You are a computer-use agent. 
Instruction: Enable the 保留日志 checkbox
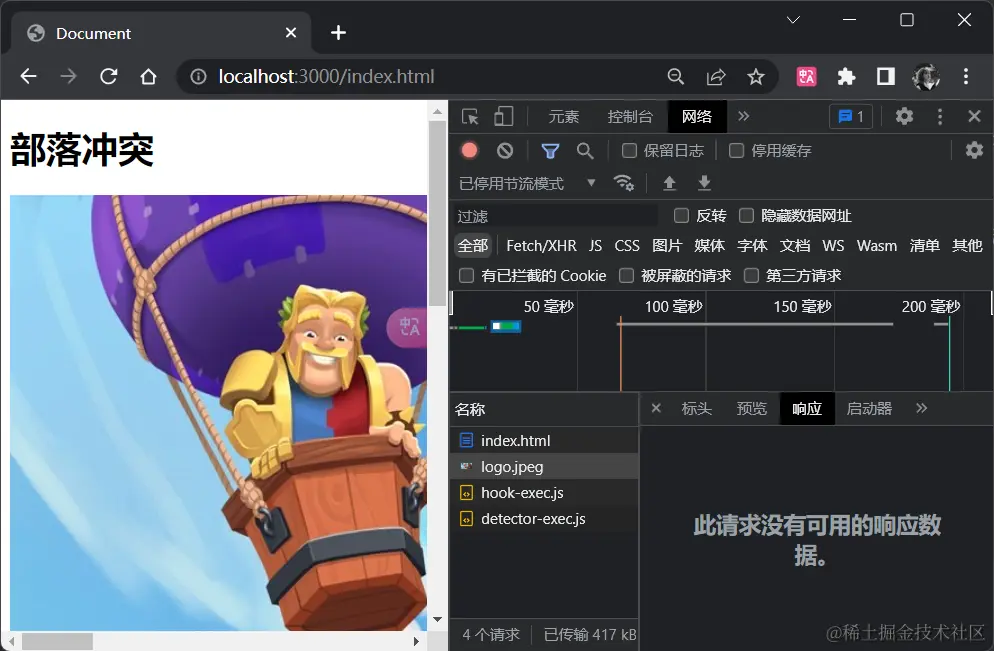coord(629,150)
